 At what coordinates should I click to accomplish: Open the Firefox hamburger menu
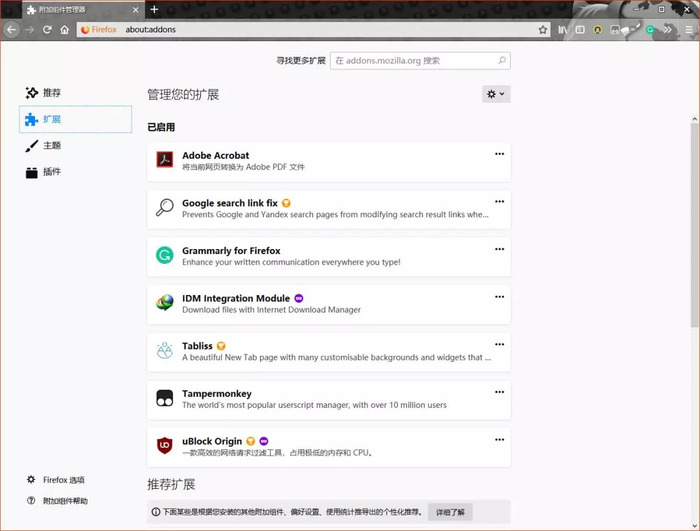pyautogui.click(x=689, y=30)
